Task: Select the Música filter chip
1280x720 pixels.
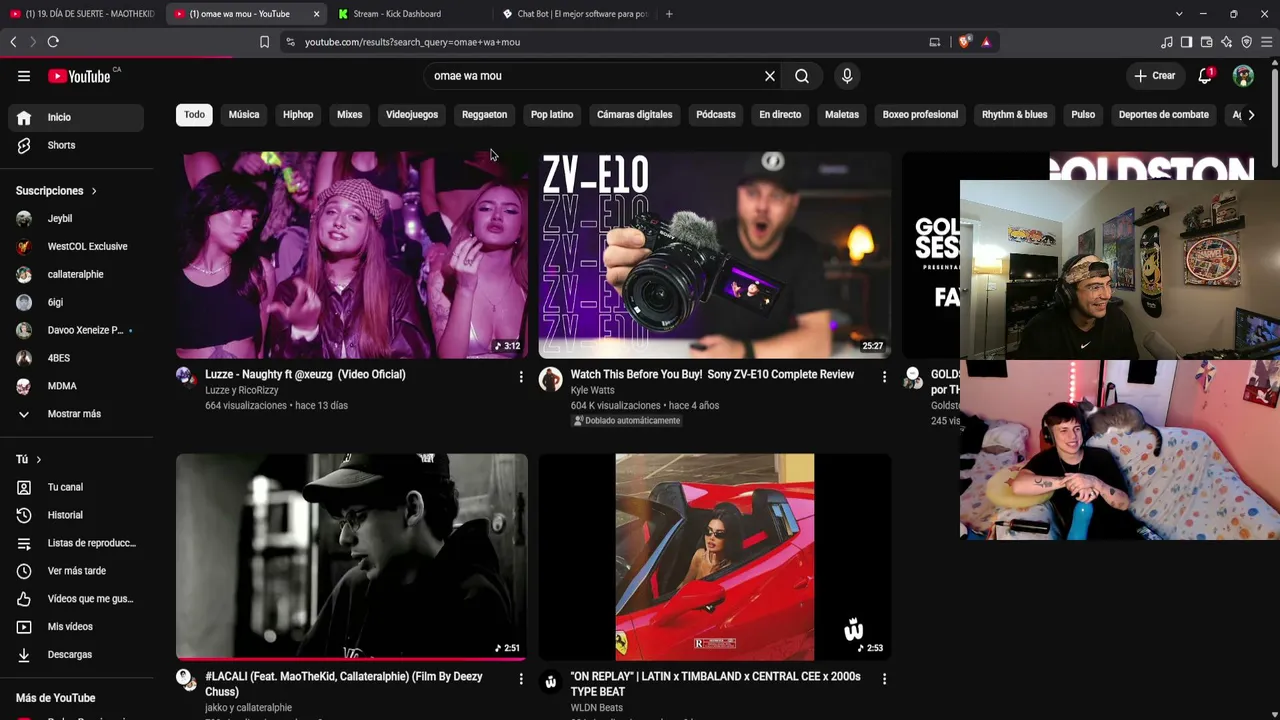Action: (244, 115)
